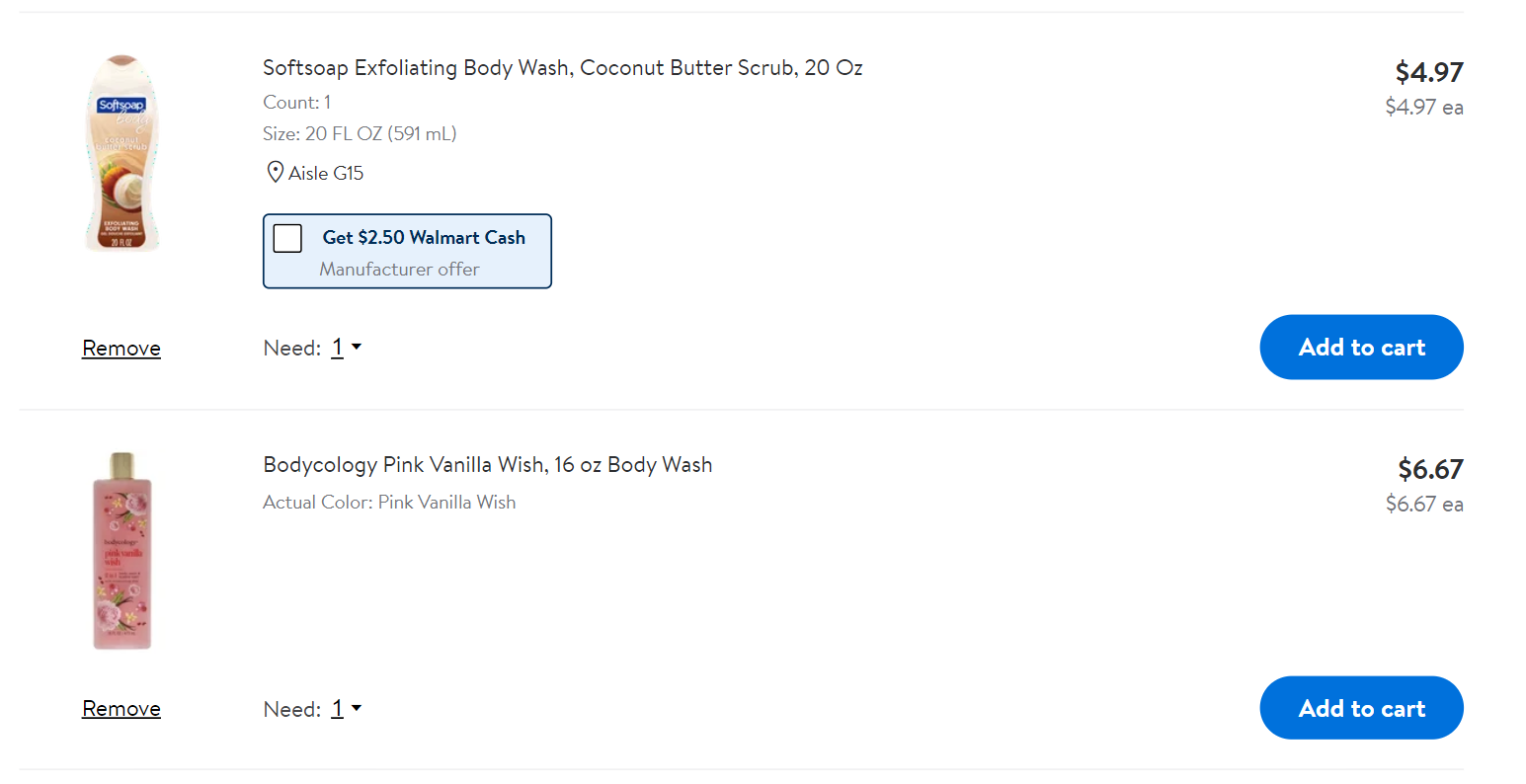Screen dimensions: 1526x784
Task: Click the Aisle G15 location pin icon
Action: click(276, 173)
